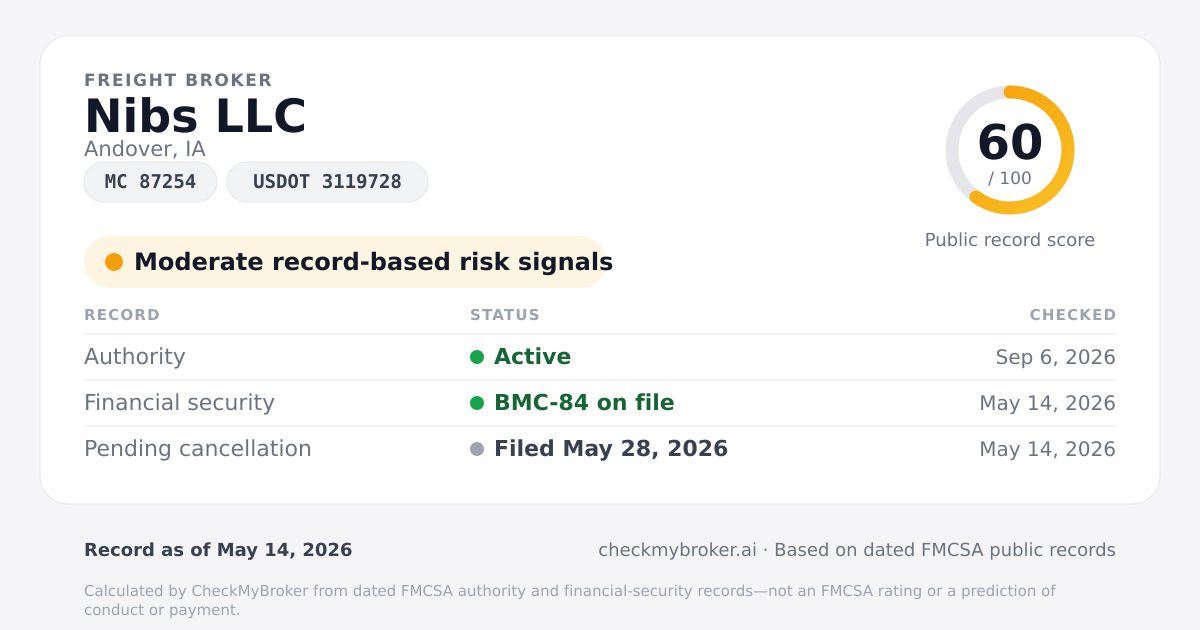The image size is (1200, 630).
Task: Click the circular score gauge showing 60
Action: point(1010,150)
